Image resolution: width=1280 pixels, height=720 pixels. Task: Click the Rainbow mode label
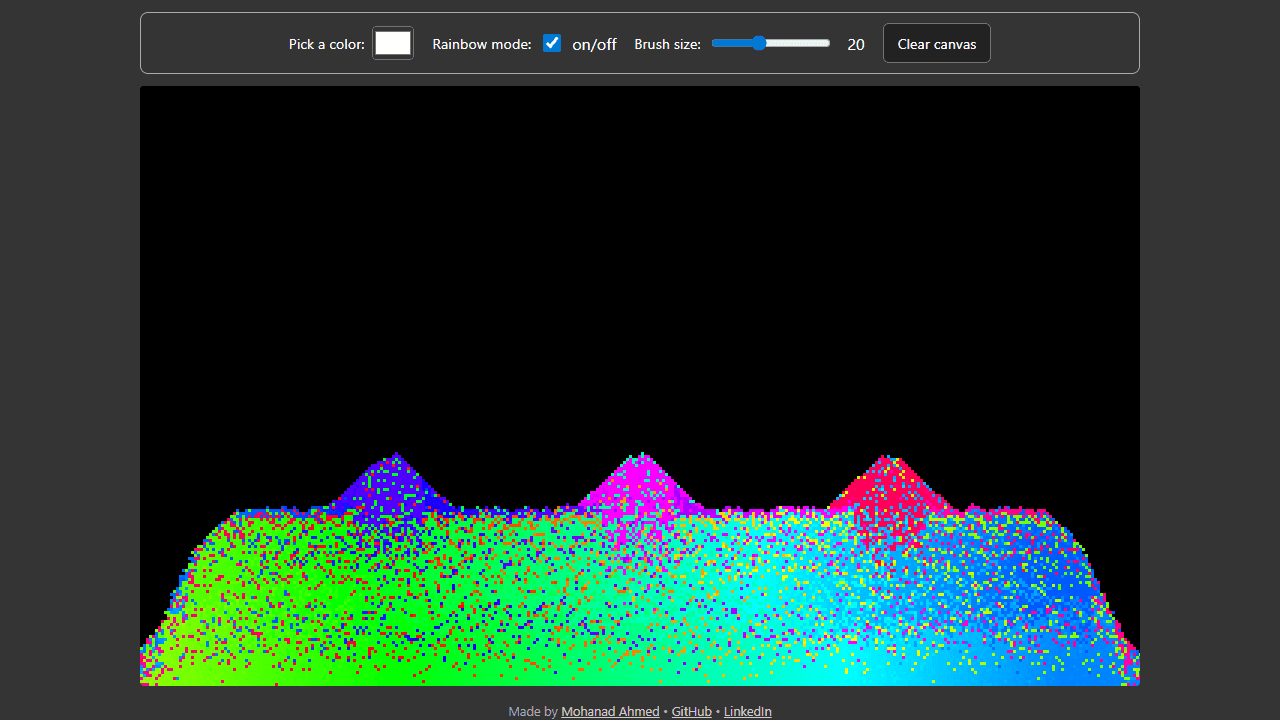pos(482,44)
